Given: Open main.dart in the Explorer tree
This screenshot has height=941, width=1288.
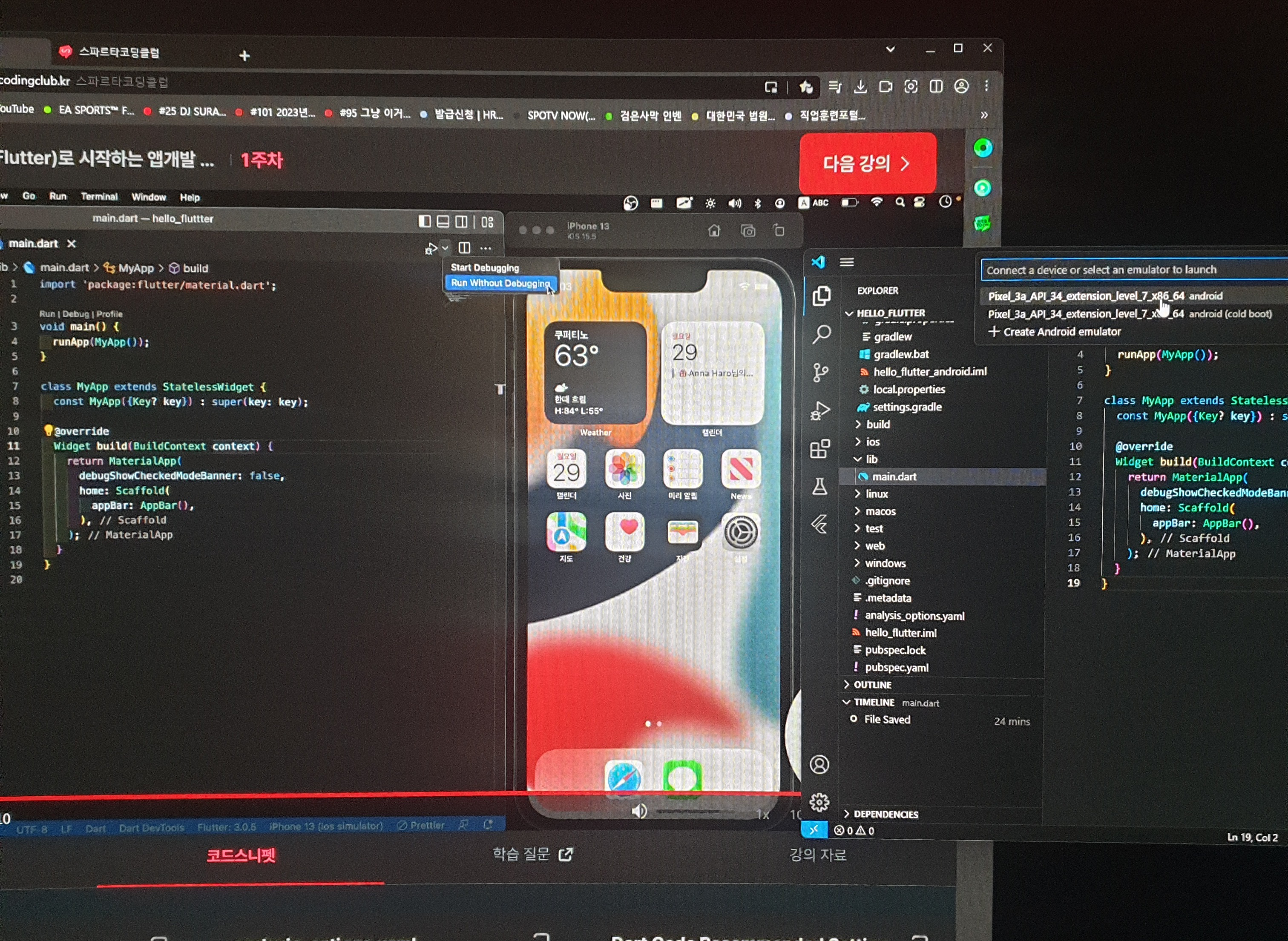Looking at the screenshot, I should pos(943,477).
